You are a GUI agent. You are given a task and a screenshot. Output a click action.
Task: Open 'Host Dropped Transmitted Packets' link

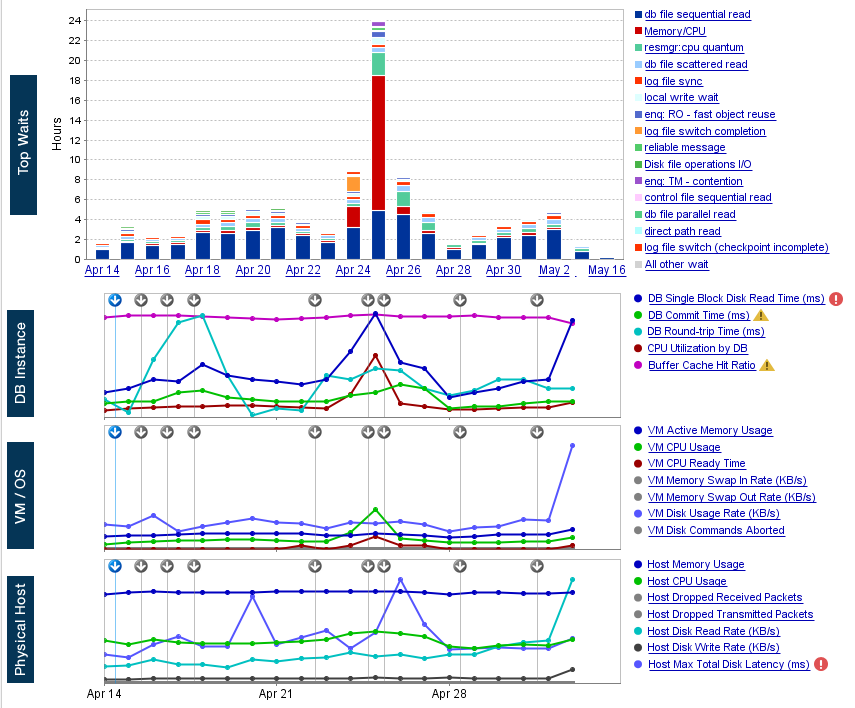click(x=730, y=614)
